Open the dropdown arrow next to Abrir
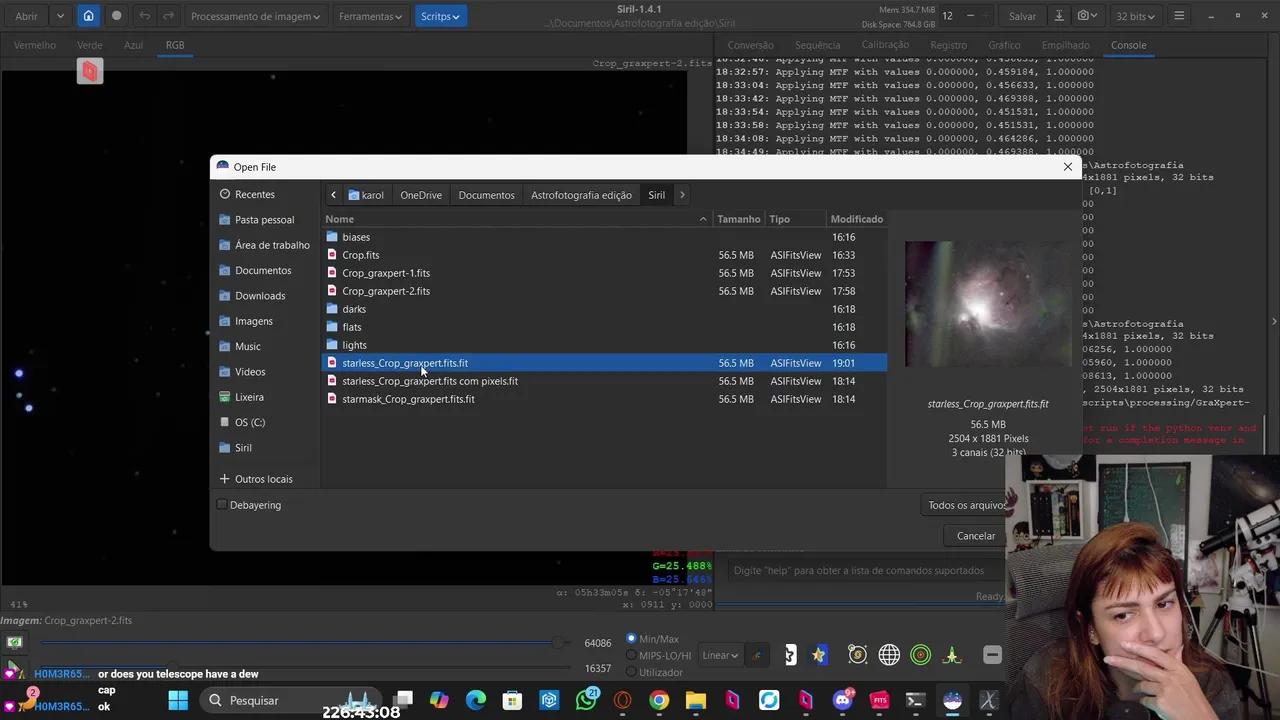 tap(60, 16)
